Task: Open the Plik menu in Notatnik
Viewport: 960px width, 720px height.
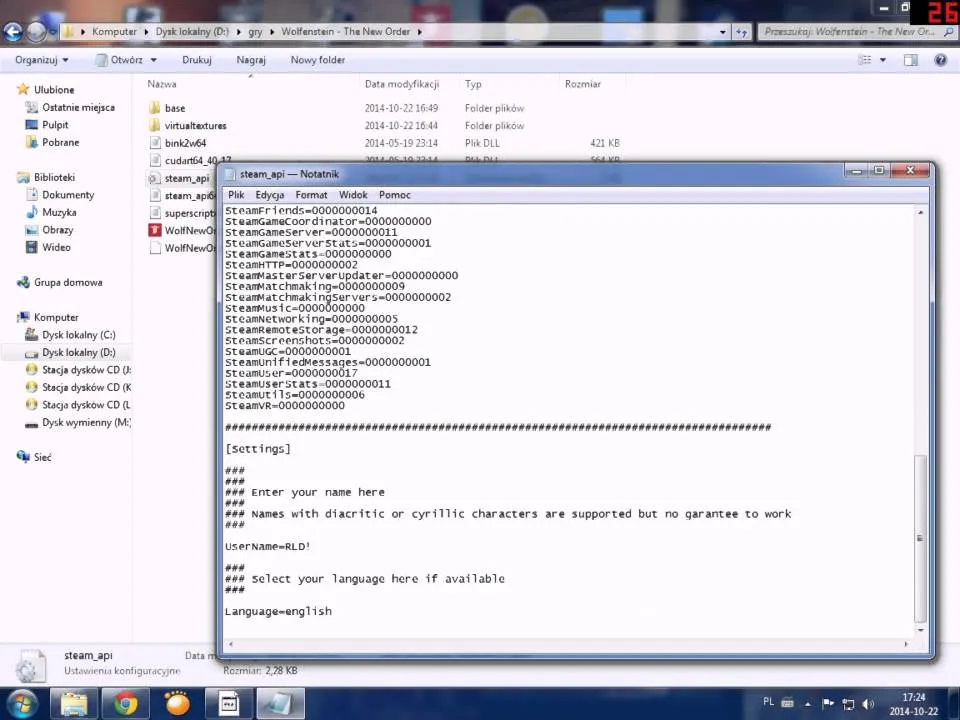Action: (236, 195)
